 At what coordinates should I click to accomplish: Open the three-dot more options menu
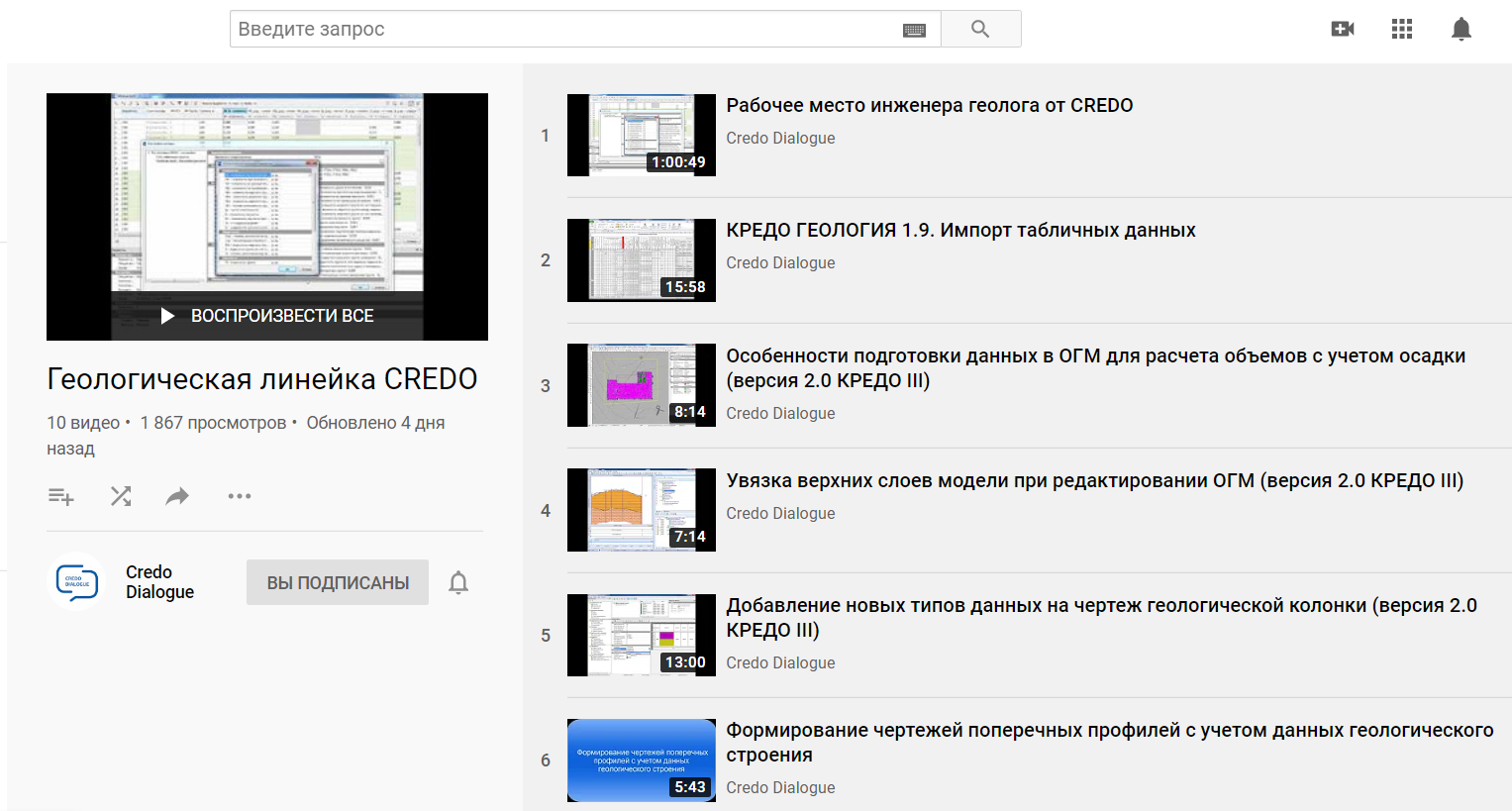click(x=240, y=496)
